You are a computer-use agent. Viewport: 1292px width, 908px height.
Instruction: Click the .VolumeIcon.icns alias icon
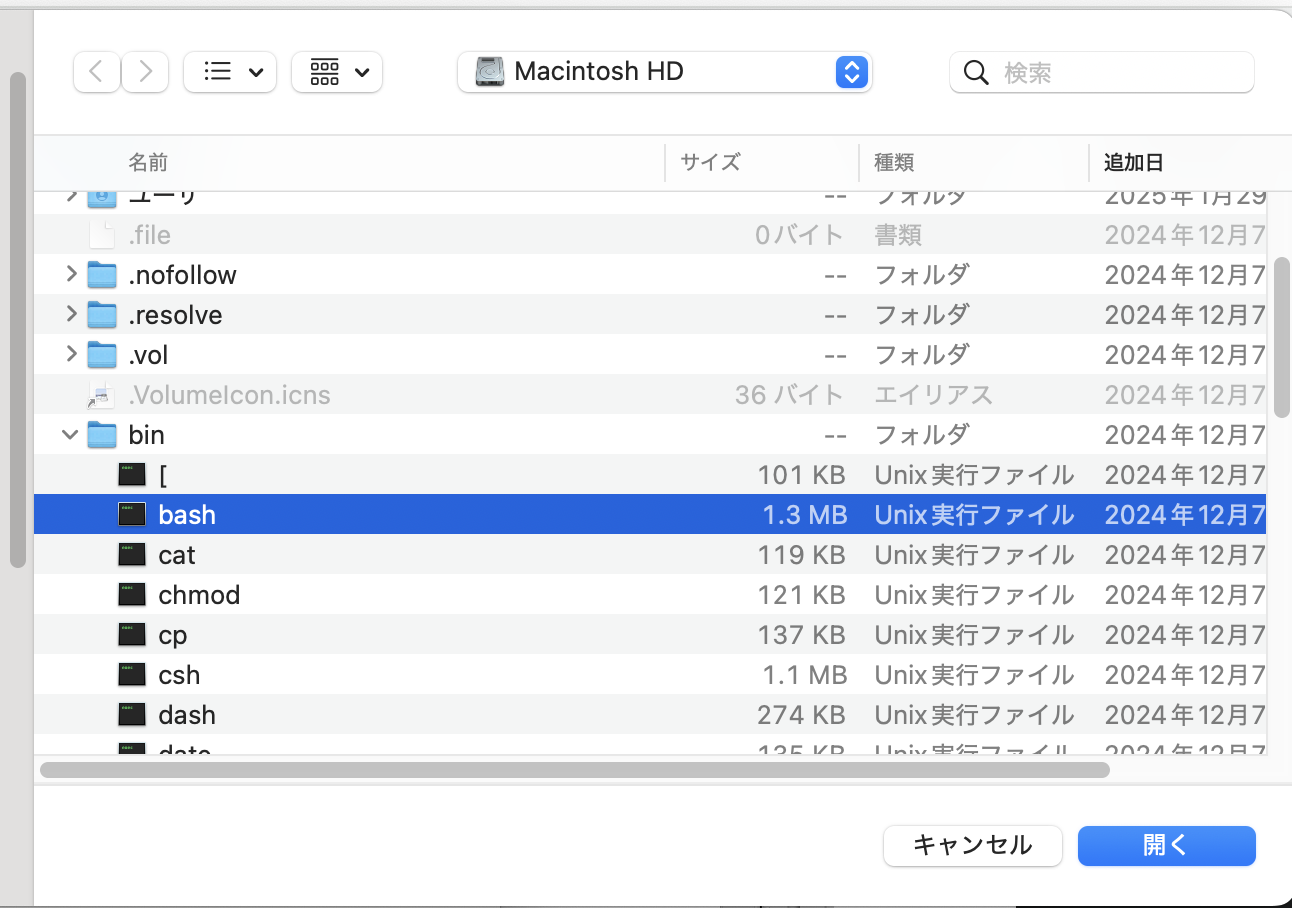point(102,394)
